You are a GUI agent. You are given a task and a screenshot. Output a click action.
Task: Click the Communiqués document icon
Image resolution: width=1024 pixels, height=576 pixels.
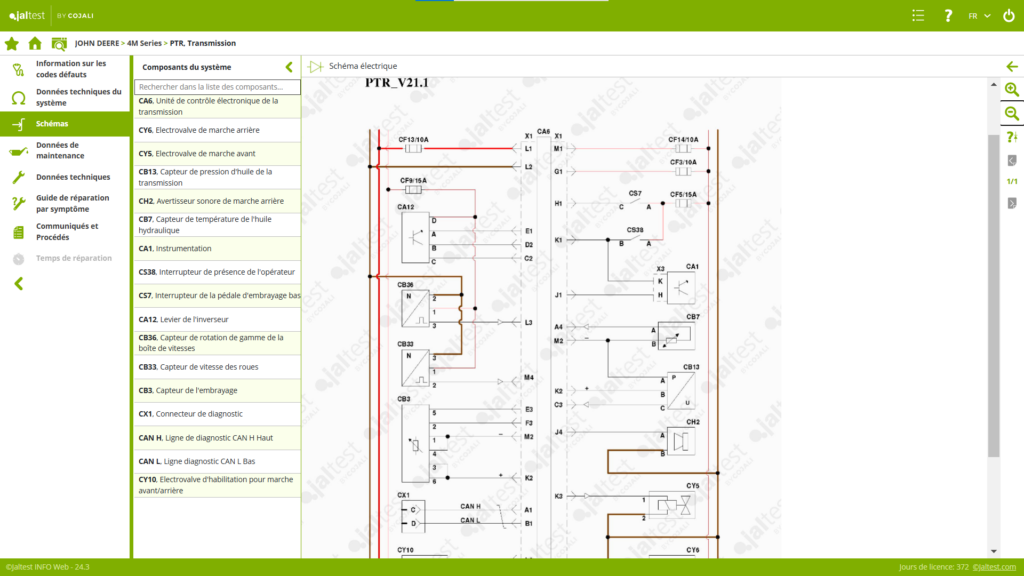coord(18,232)
